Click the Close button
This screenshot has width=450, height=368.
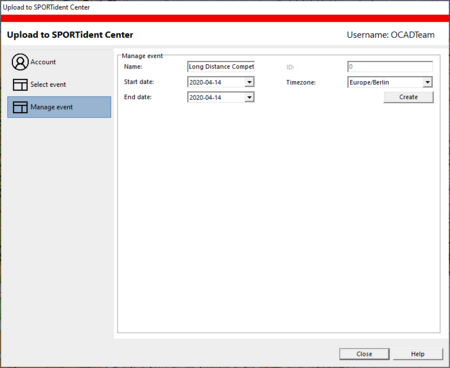click(364, 354)
